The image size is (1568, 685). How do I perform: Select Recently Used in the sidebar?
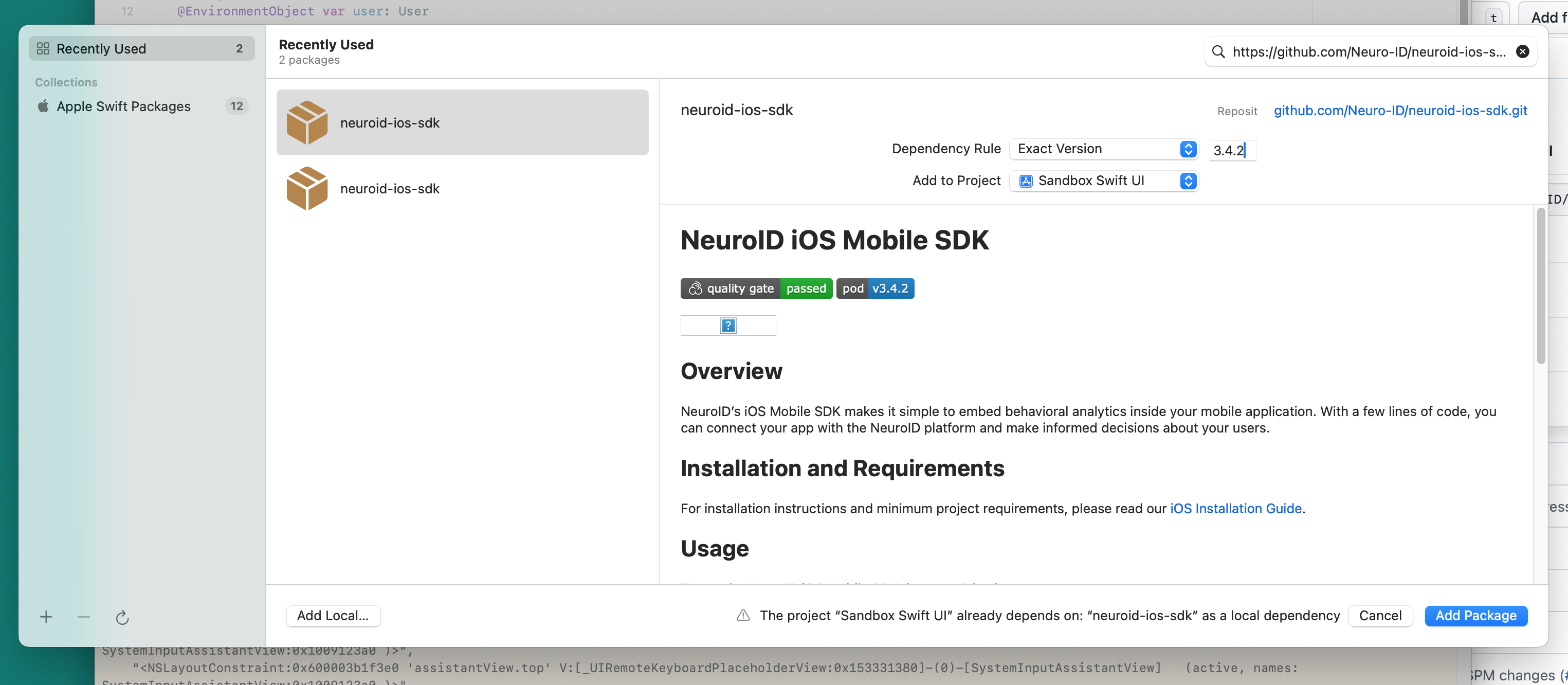141,49
